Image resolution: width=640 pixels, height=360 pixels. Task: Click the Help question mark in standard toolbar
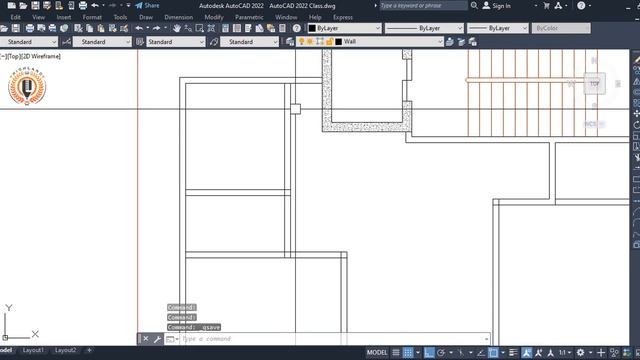point(296,28)
